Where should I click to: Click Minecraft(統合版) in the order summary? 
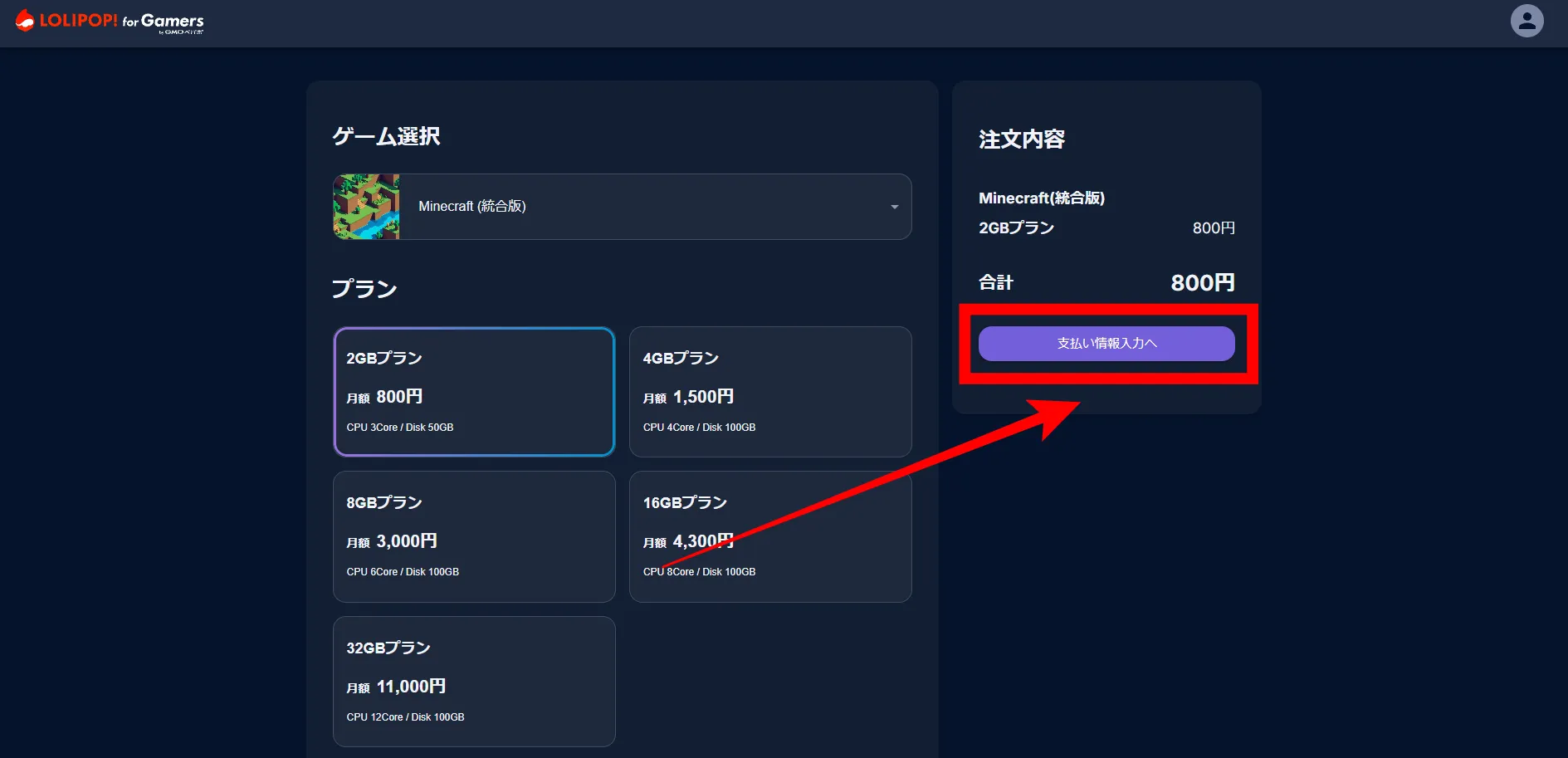tap(1041, 198)
